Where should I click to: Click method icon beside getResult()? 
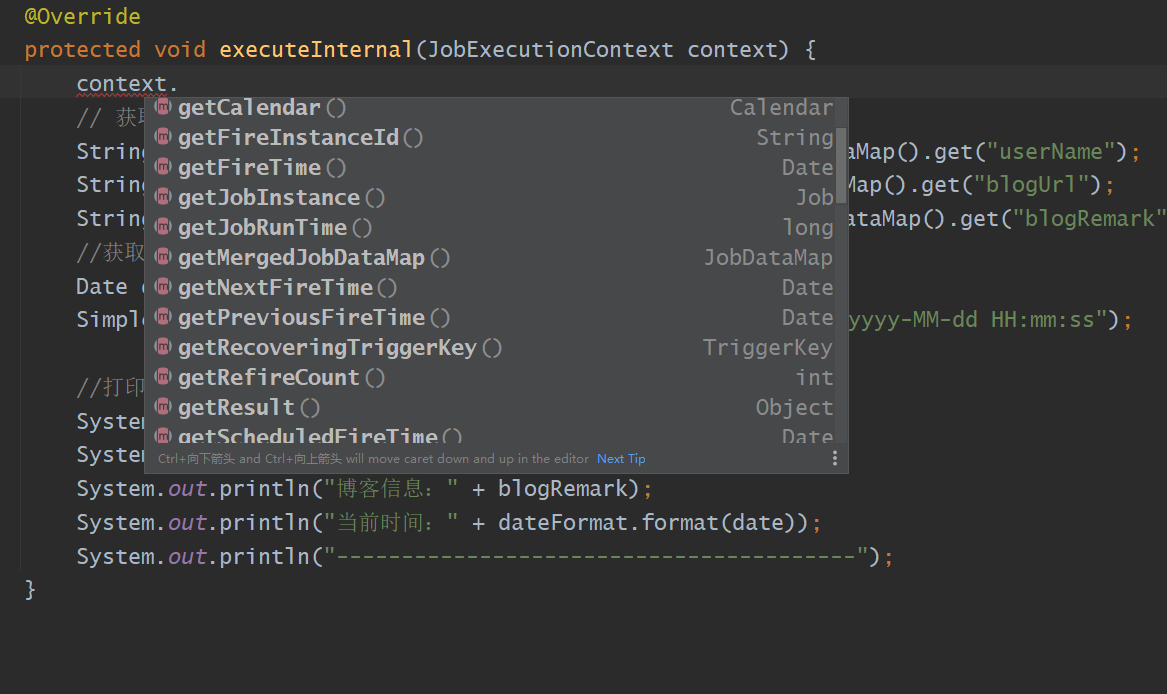click(164, 407)
